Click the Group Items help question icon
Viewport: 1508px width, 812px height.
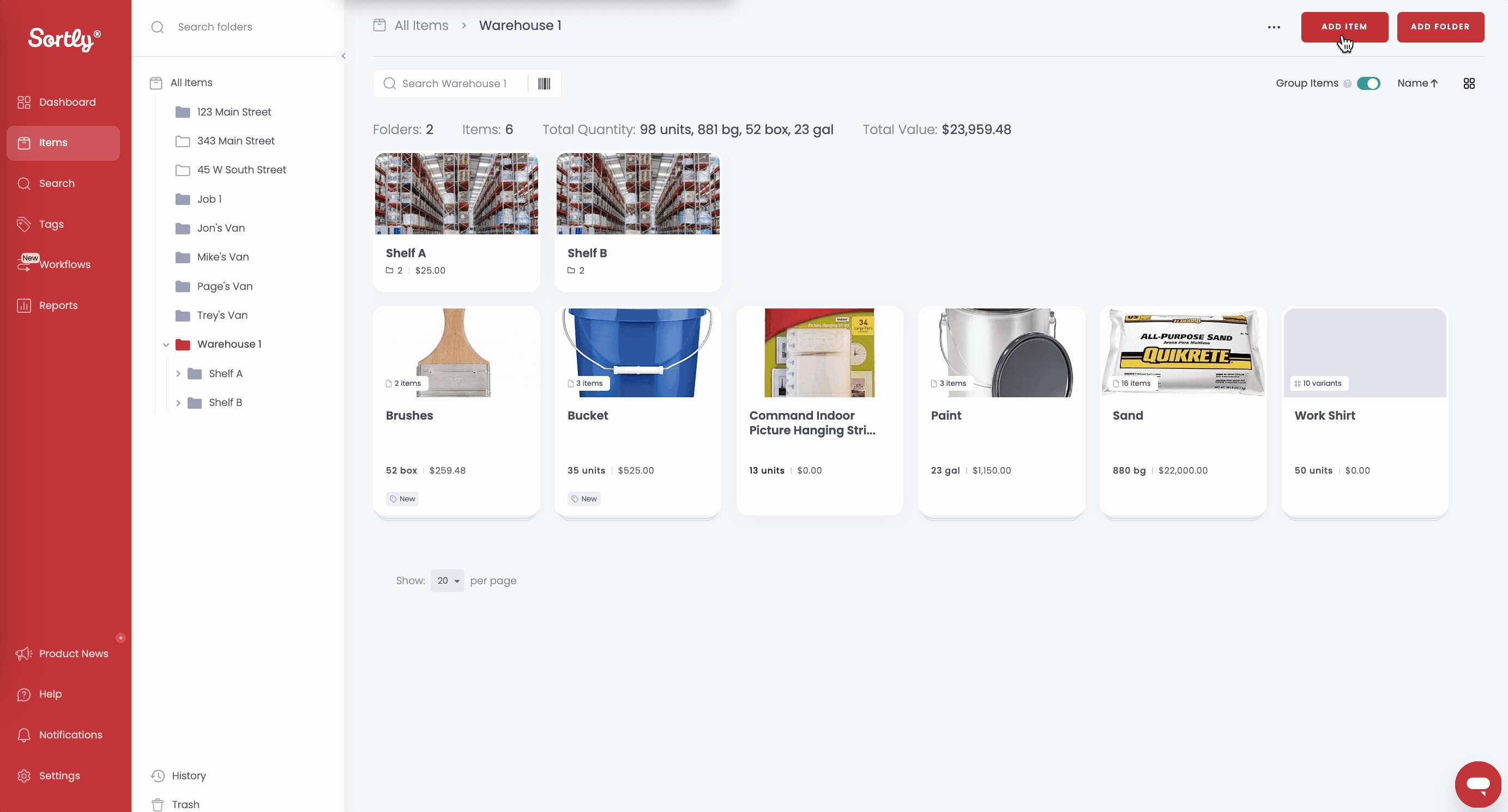tap(1347, 84)
